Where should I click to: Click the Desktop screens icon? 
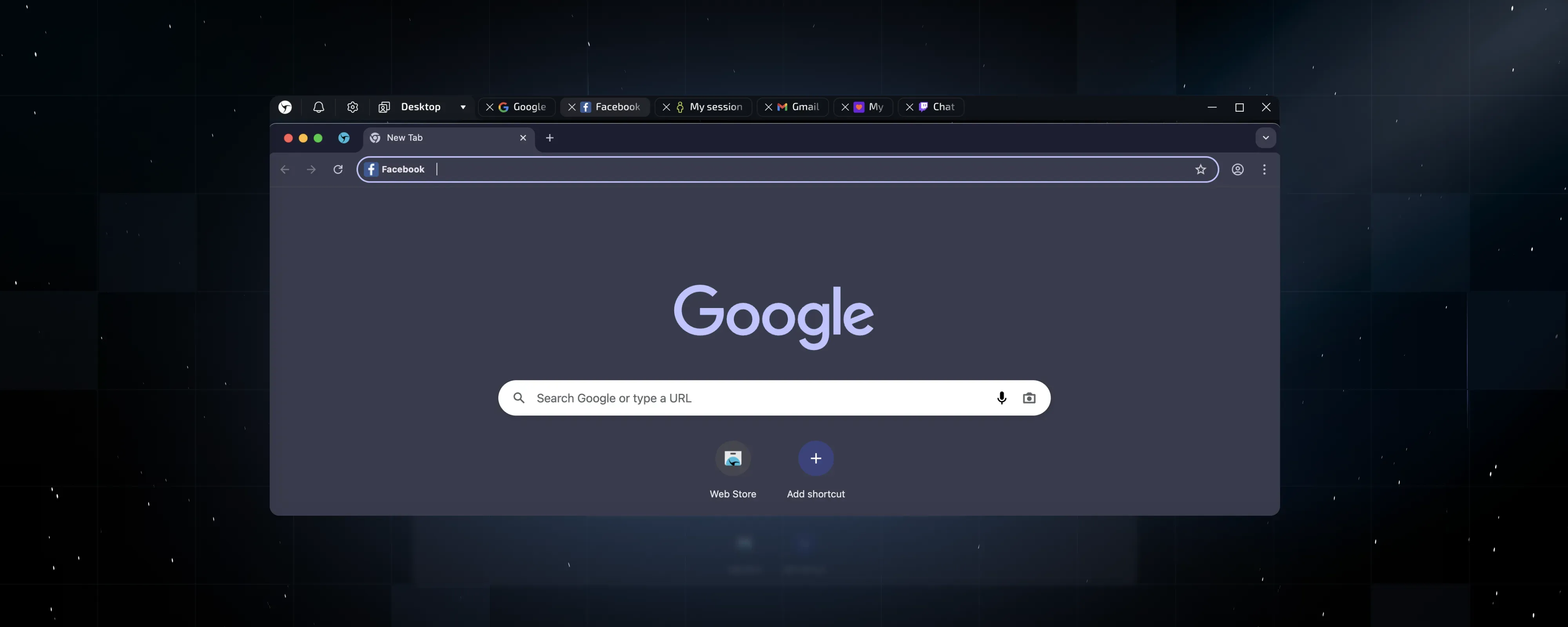pos(384,107)
